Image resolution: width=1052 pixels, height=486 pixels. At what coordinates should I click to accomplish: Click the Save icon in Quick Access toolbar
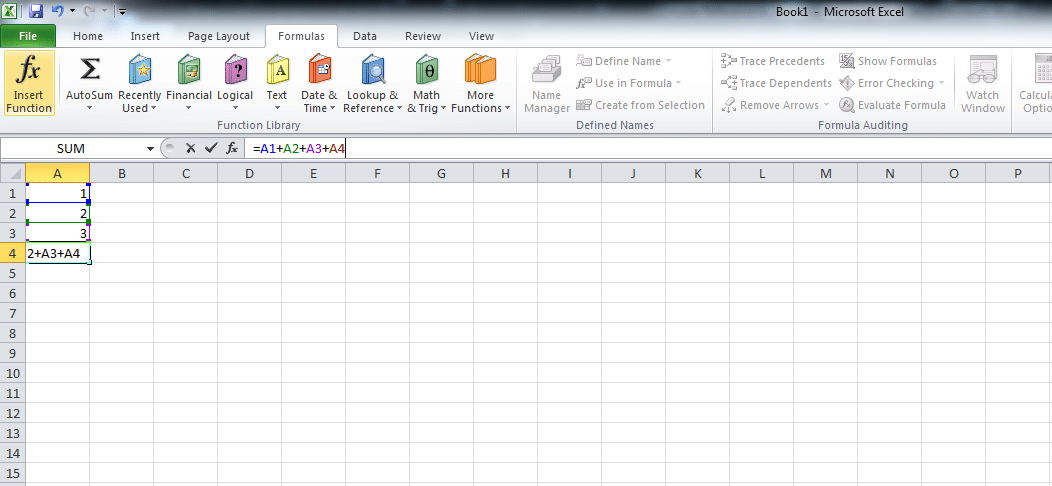36,11
